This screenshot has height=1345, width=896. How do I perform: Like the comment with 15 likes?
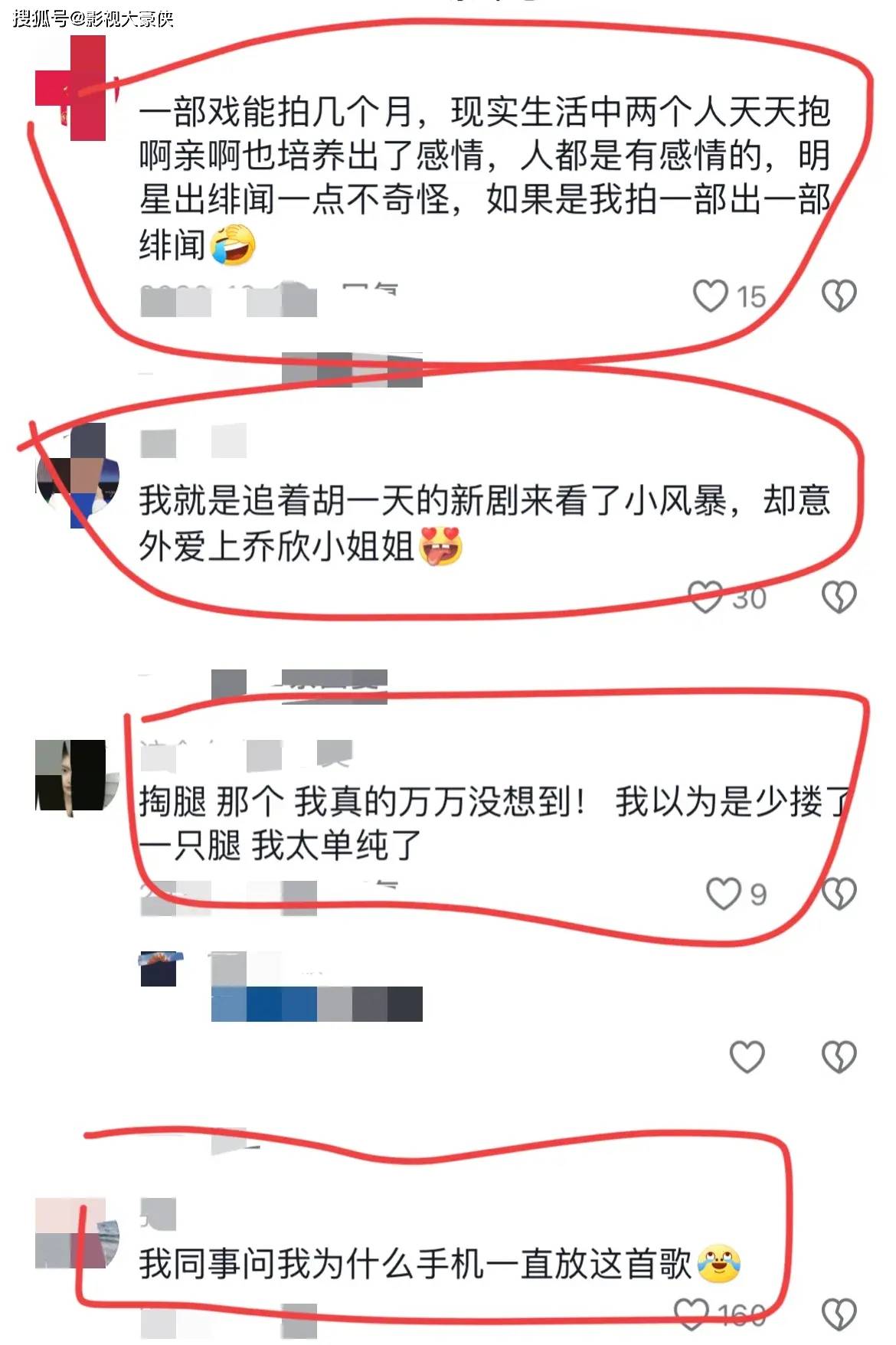[x=710, y=296]
